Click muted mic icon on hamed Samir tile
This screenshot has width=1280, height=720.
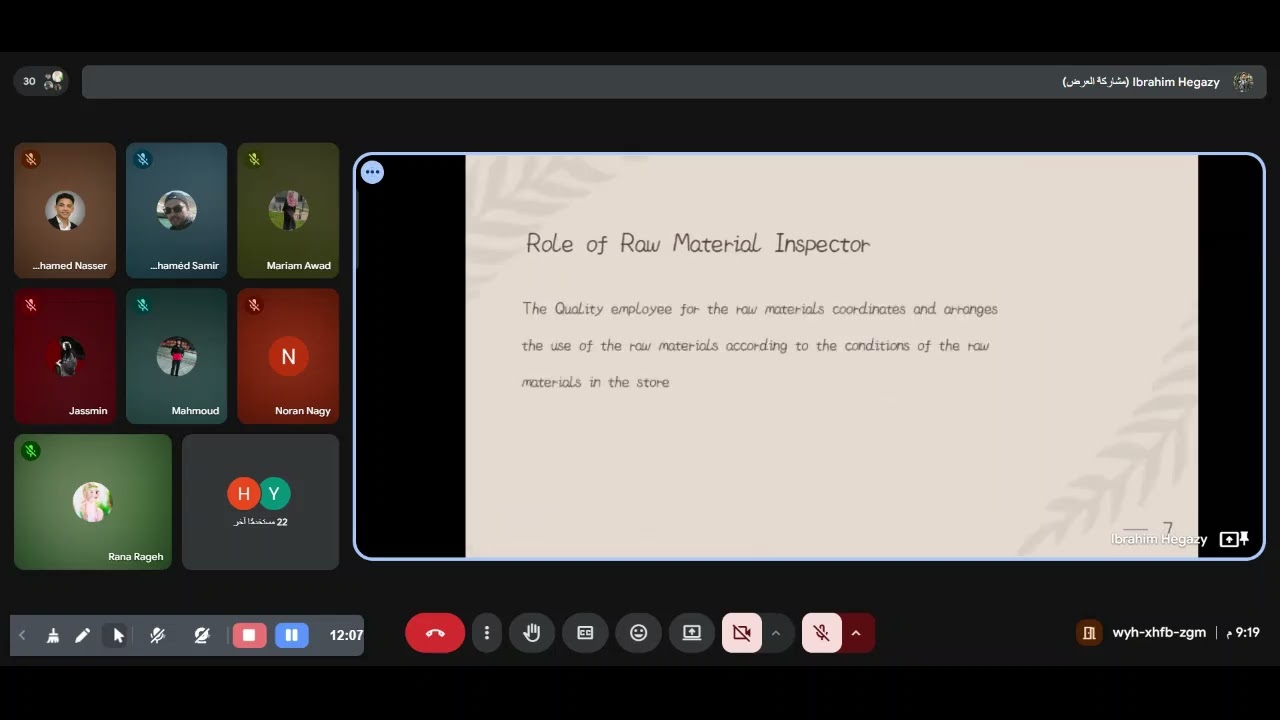click(x=143, y=159)
